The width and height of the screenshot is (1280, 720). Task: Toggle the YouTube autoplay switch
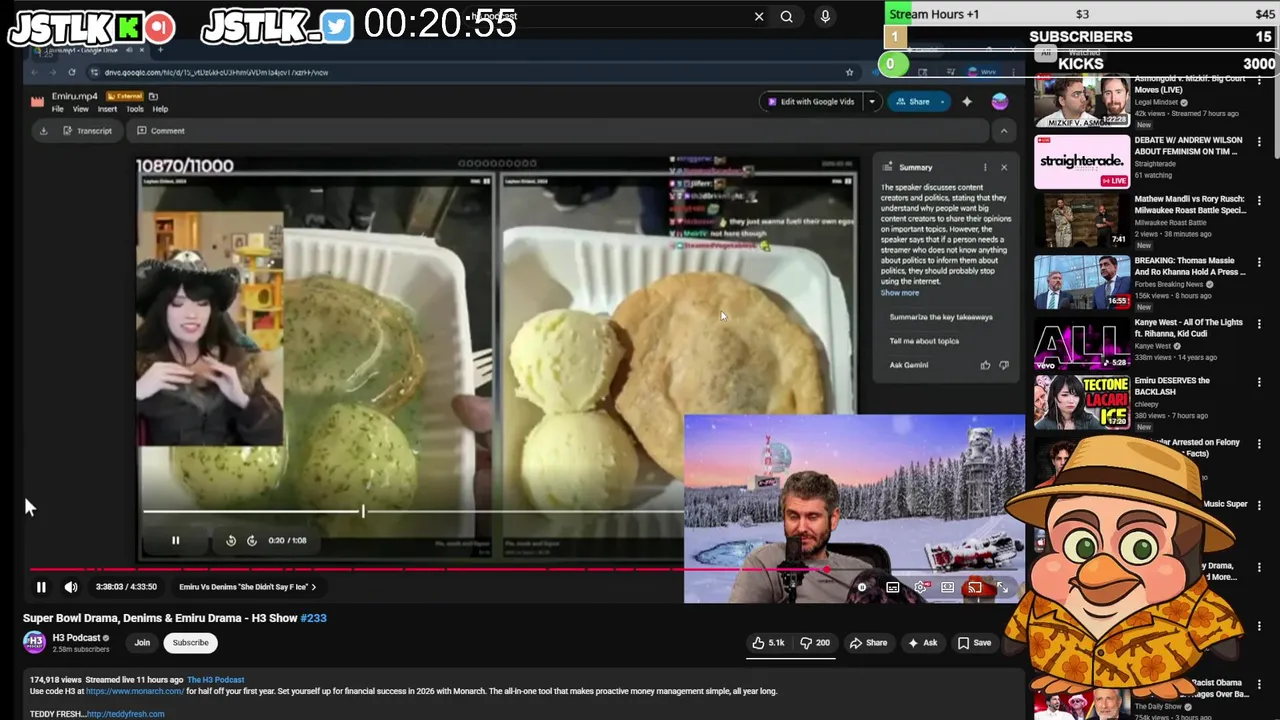coord(864,587)
